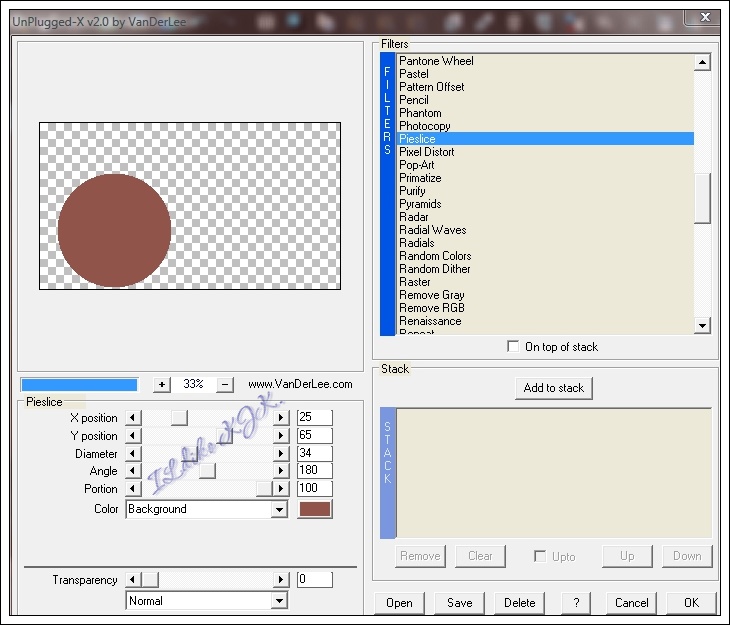Viewport: 730px width, 625px height.
Task: Click the X position right arrow
Action: 281,418
